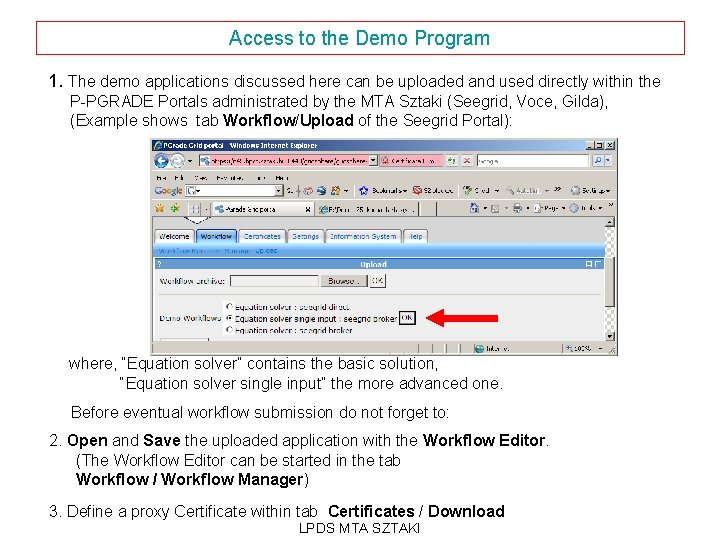Viewport: 720px width, 540px height.
Task: Click the page scrollbar up arrow
Action: click(610, 223)
